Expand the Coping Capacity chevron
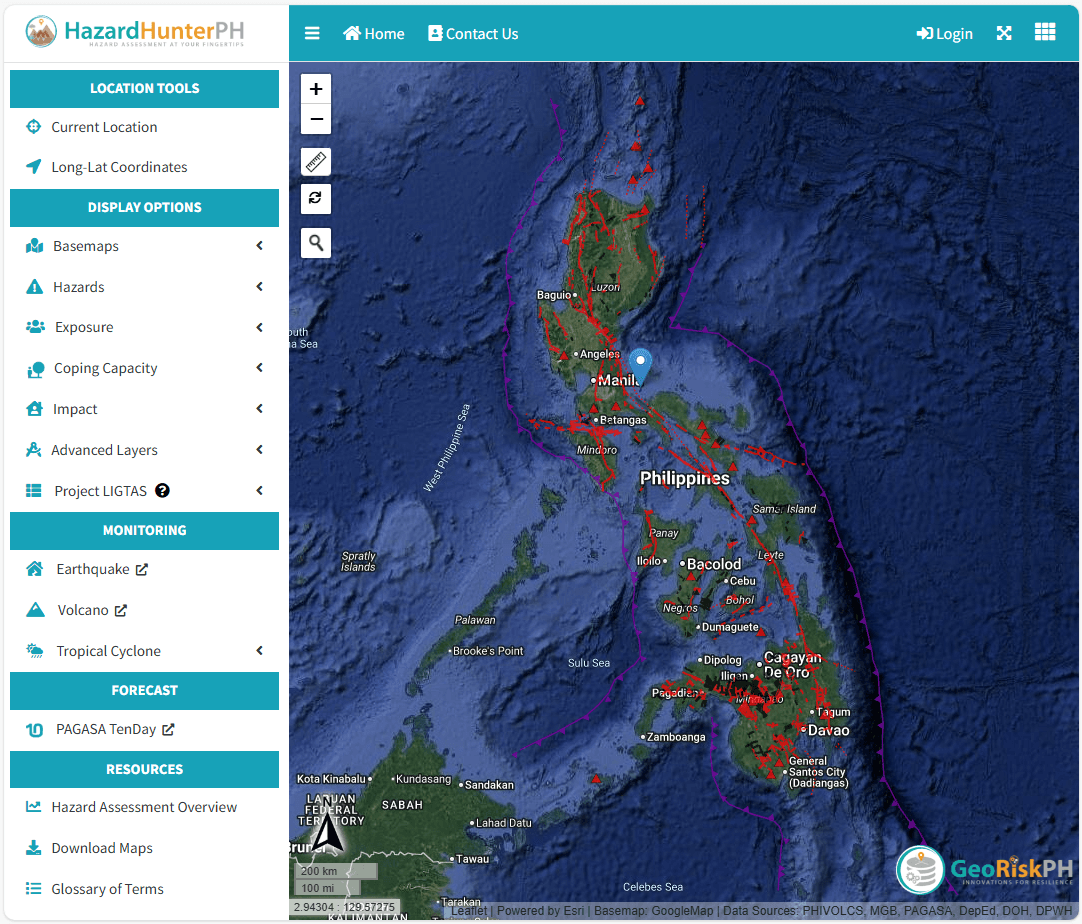The width and height of the screenshot is (1082, 924). click(x=259, y=368)
